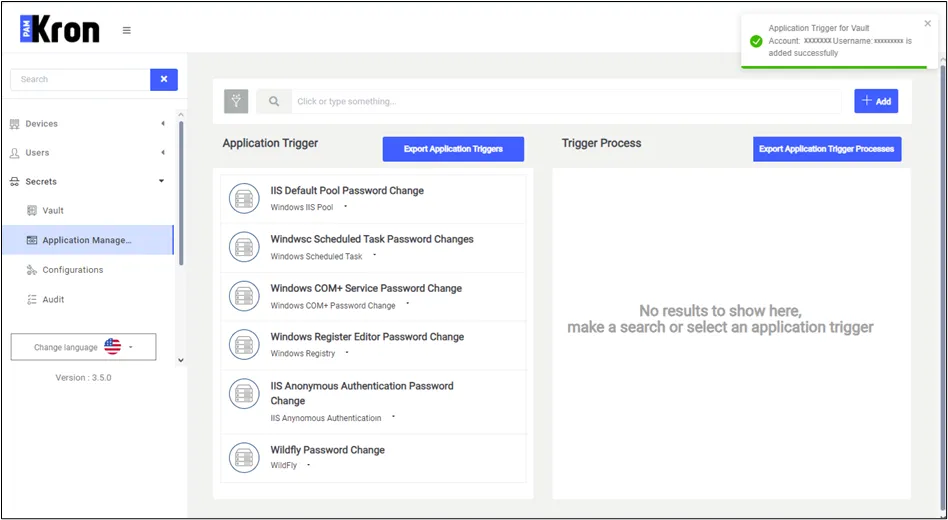Click the Vault icon
This screenshot has height=520, width=948.
tap(32, 210)
